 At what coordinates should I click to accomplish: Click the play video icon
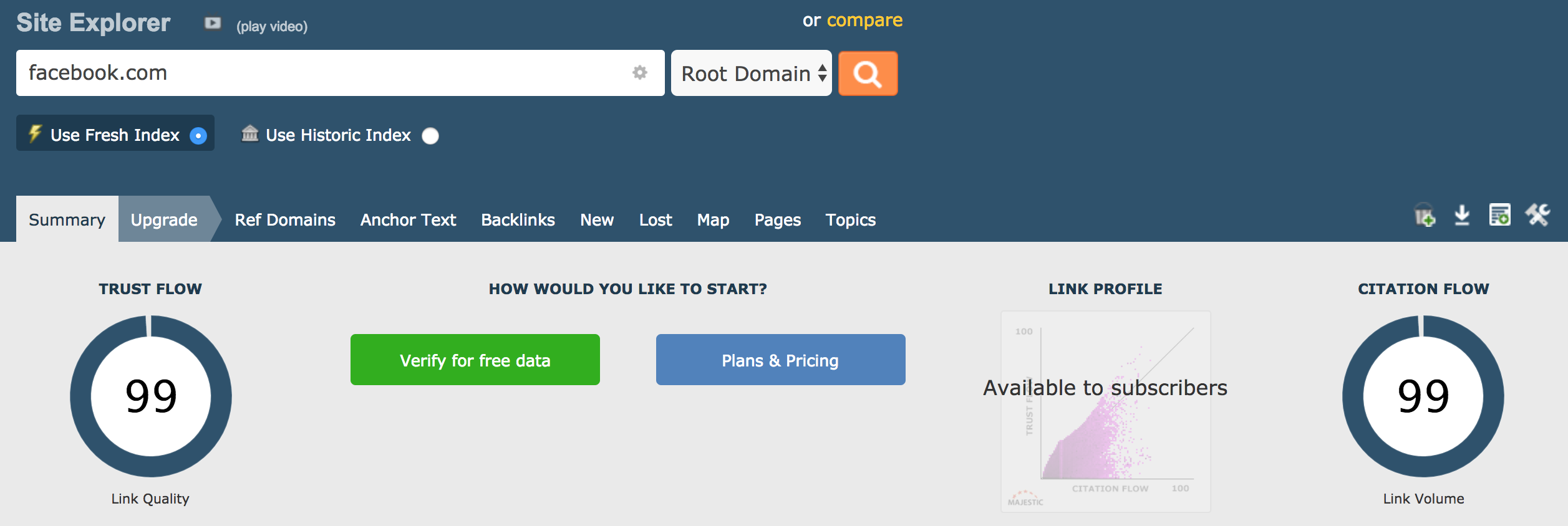coord(213,24)
